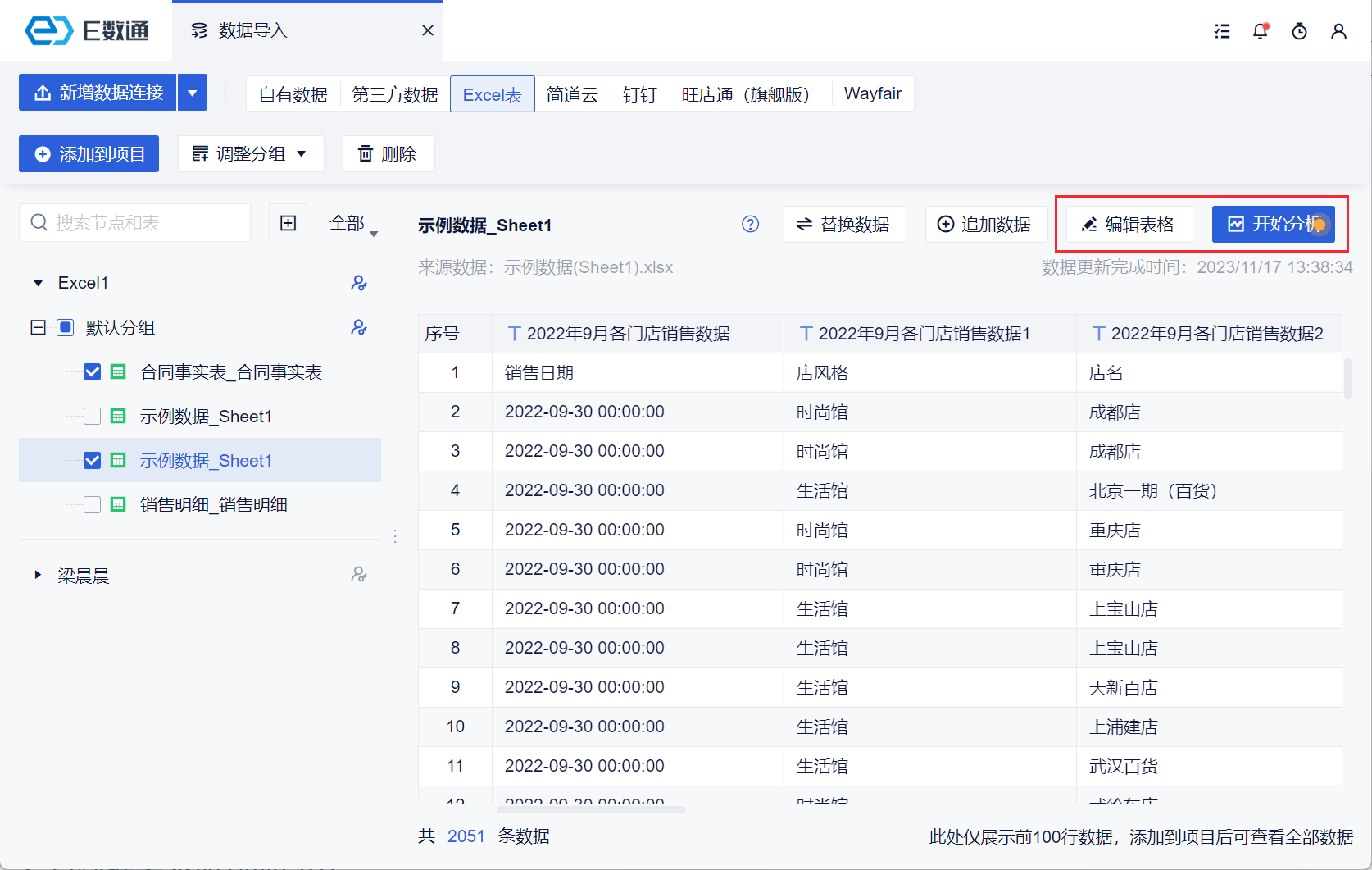Click the timer clock icon in header
Viewport: 1372px width, 870px height.
(1299, 31)
